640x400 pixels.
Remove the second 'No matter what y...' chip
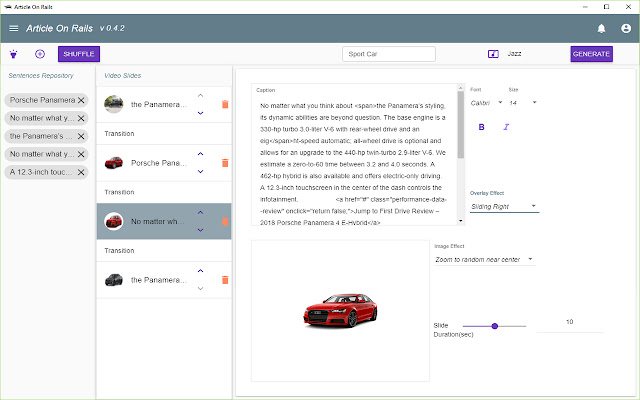click(81, 154)
